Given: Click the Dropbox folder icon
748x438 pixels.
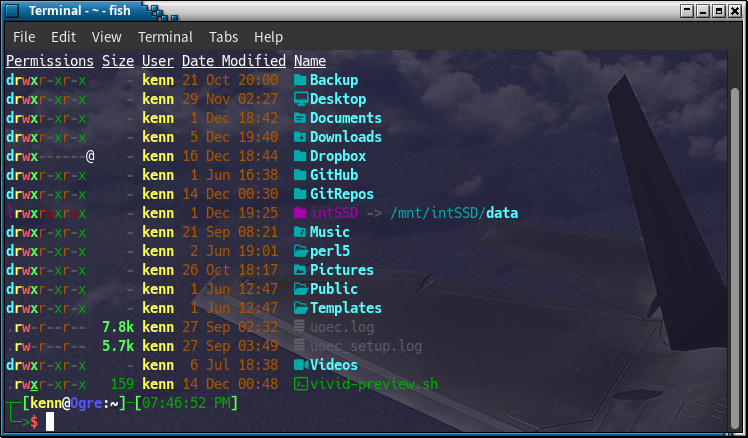Looking at the screenshot, I should [300, 156].
